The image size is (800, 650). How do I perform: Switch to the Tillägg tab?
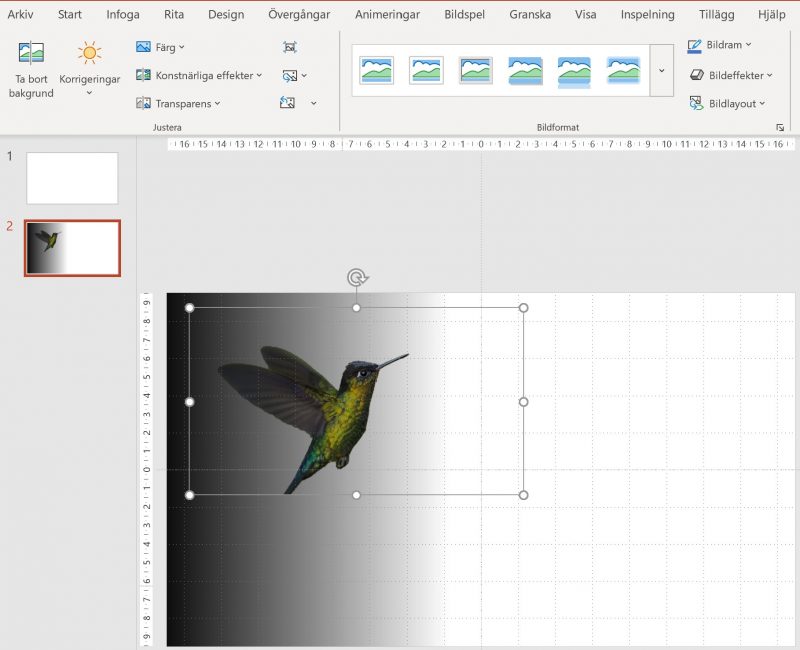[716, 14]
